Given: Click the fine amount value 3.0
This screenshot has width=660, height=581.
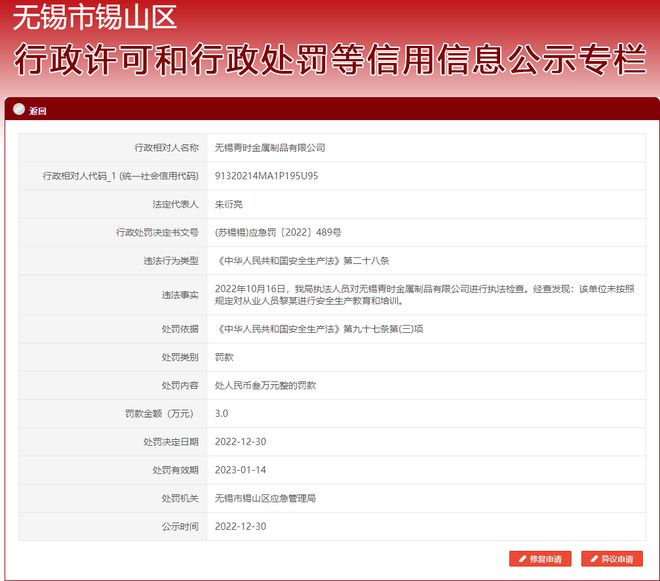Looking at the screenshot, I should click(x=222, y=413).
